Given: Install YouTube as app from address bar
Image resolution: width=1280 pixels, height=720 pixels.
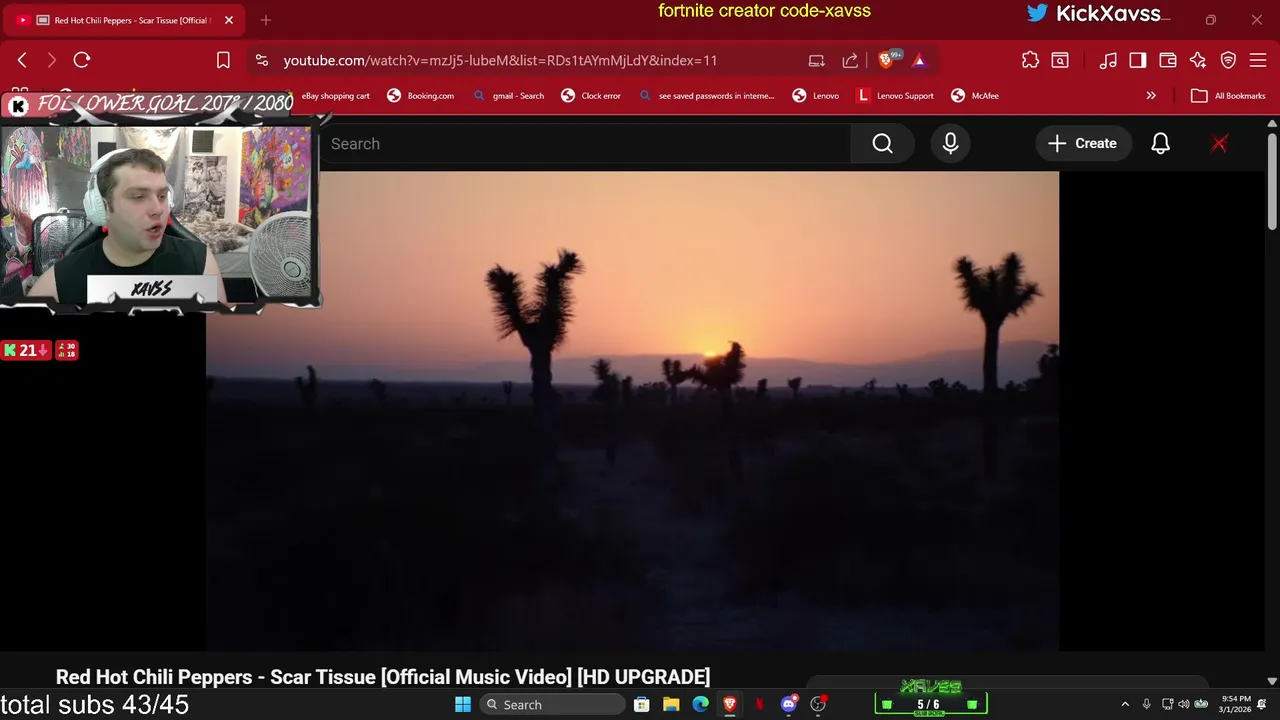Looking at the screenshot, I should coord(817,60).
